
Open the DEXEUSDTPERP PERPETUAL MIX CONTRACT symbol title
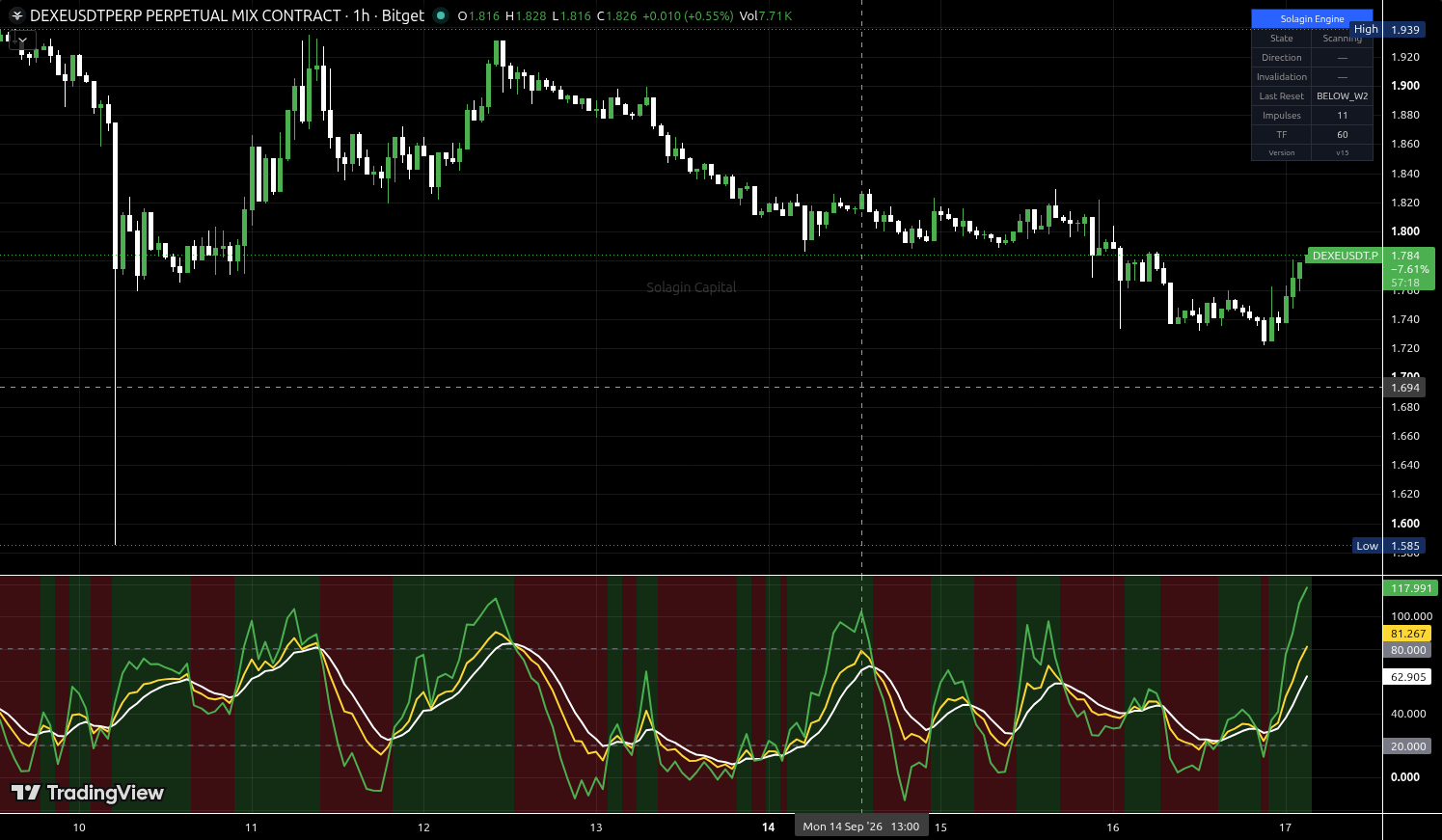click(x=185, y=15)
